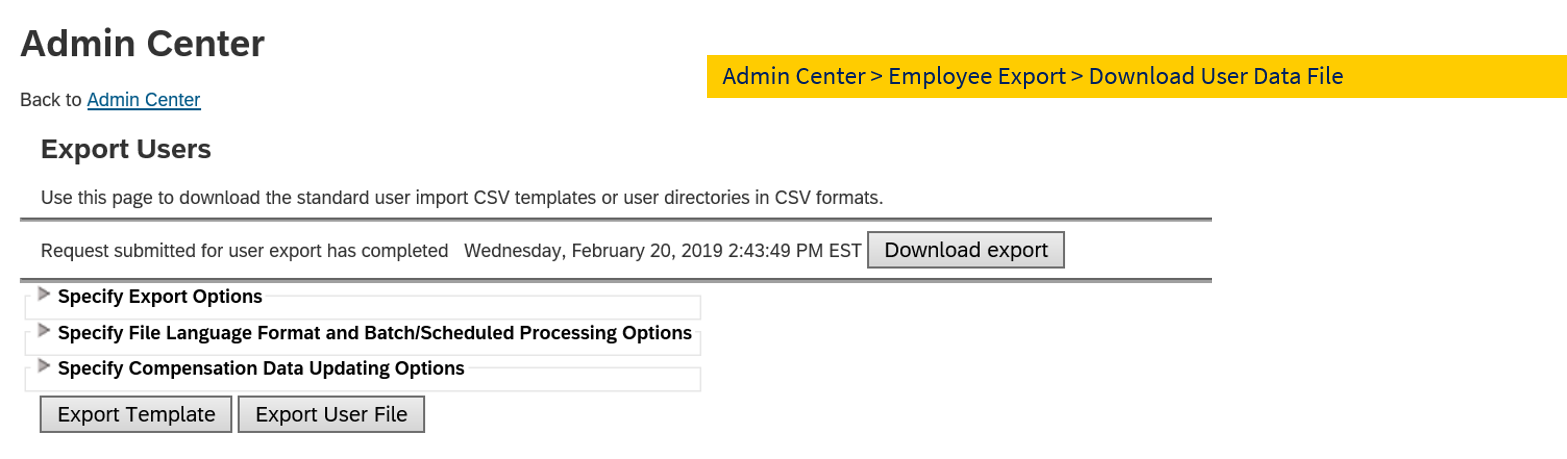Click the February 20, 2019 timestamp
The image size is (1567, 459).
click(x=663, y=251)
